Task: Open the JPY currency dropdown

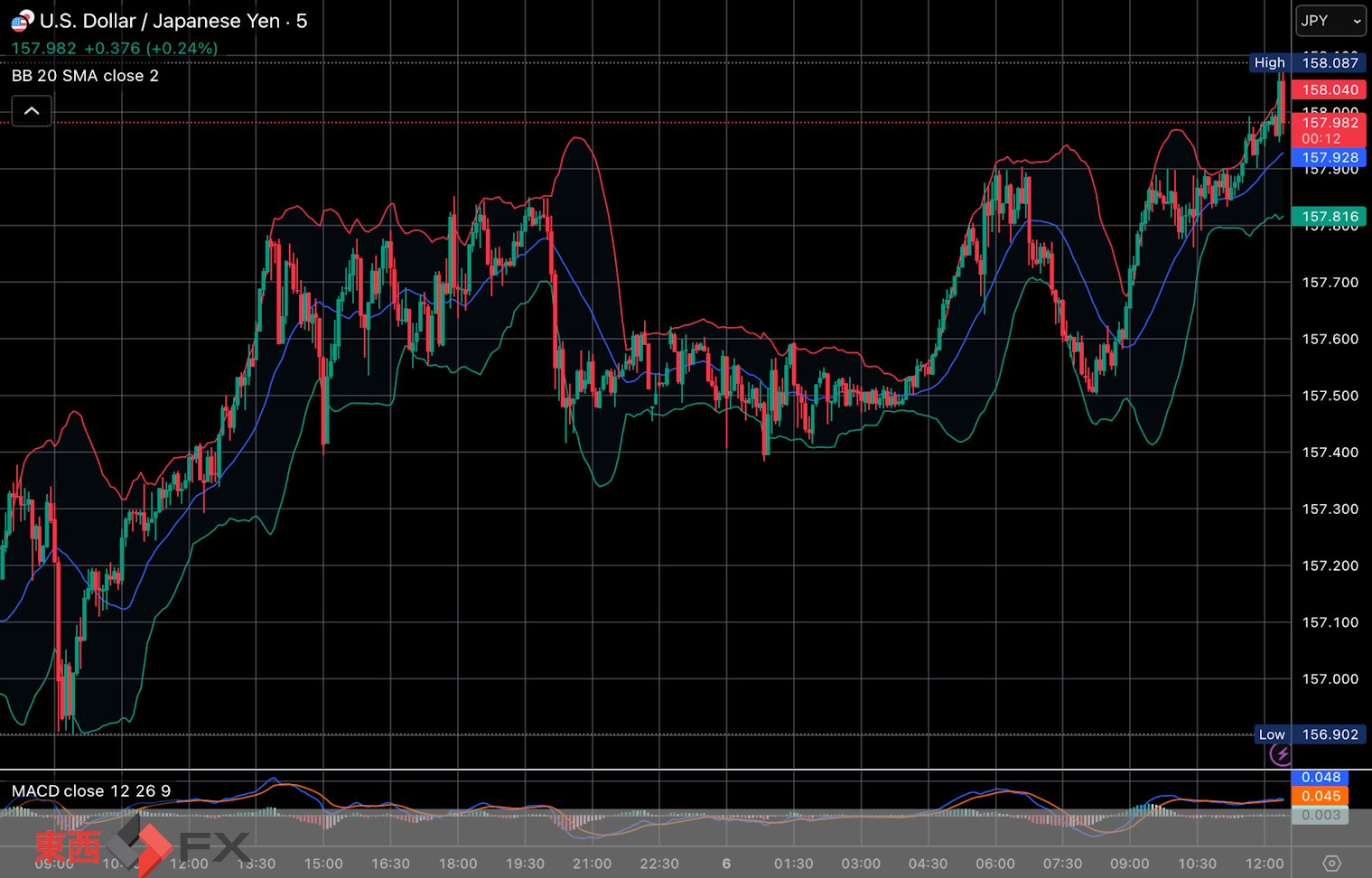Action: [1330, 21]
